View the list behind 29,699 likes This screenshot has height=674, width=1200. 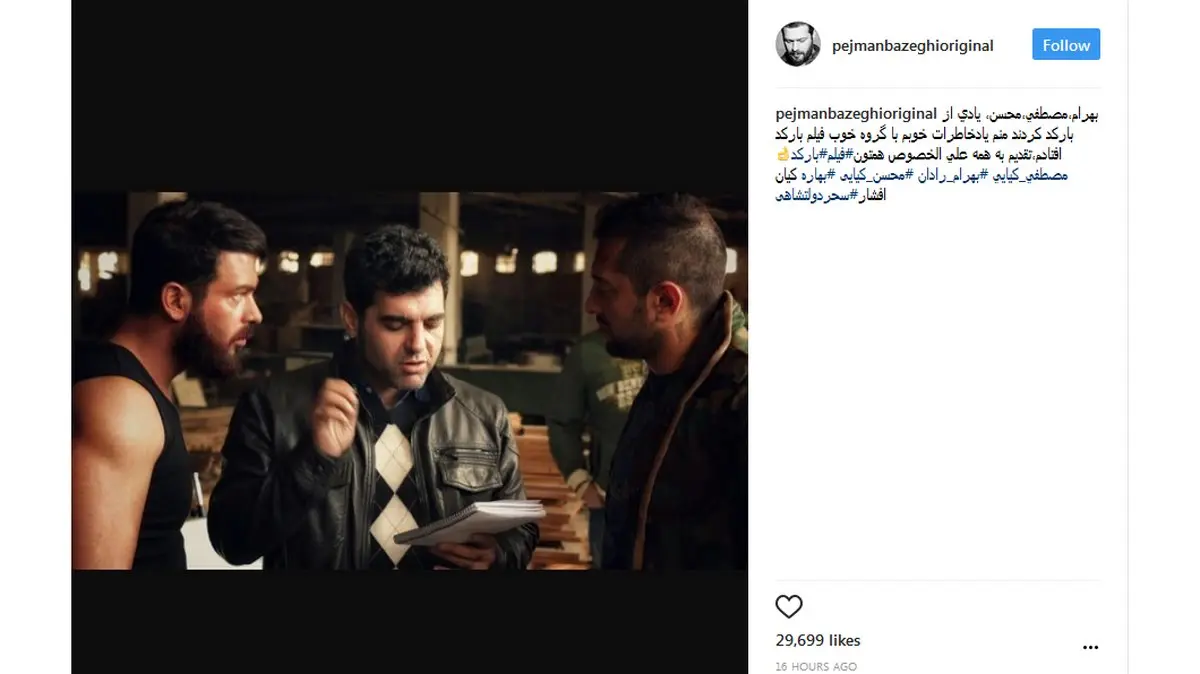click(x=818, y=640)
